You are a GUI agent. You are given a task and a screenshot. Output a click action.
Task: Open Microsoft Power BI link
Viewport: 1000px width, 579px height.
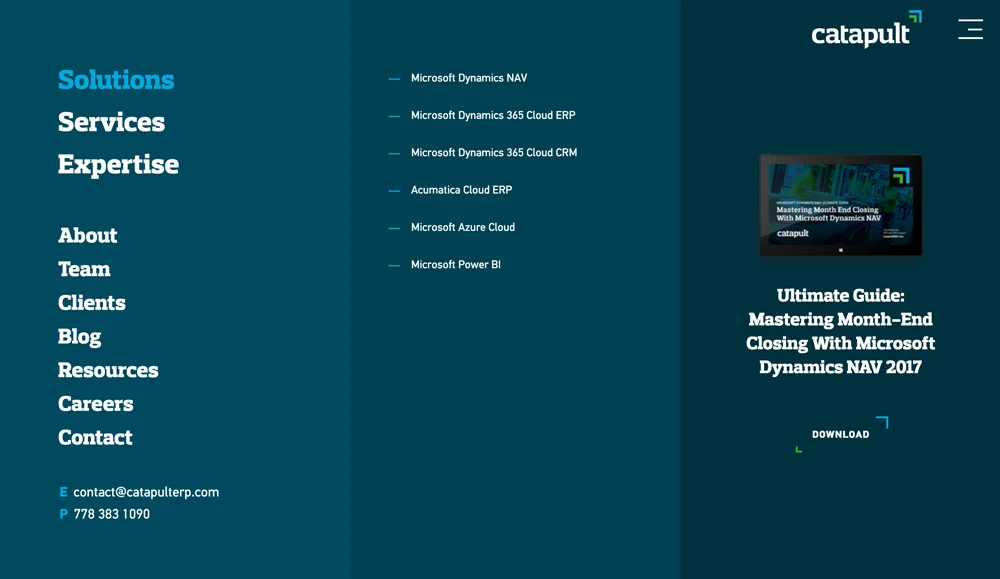(x=455, y=265)
